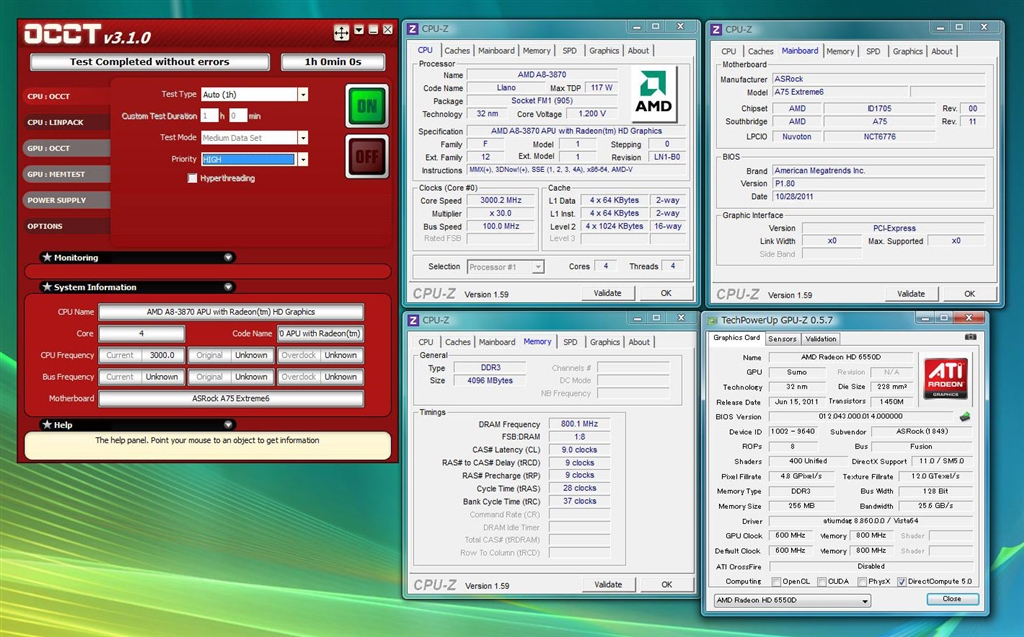Start the test with the green ON button
Image resolution: width=1024 pixels, height=637 pixels.
coord(367,106)
